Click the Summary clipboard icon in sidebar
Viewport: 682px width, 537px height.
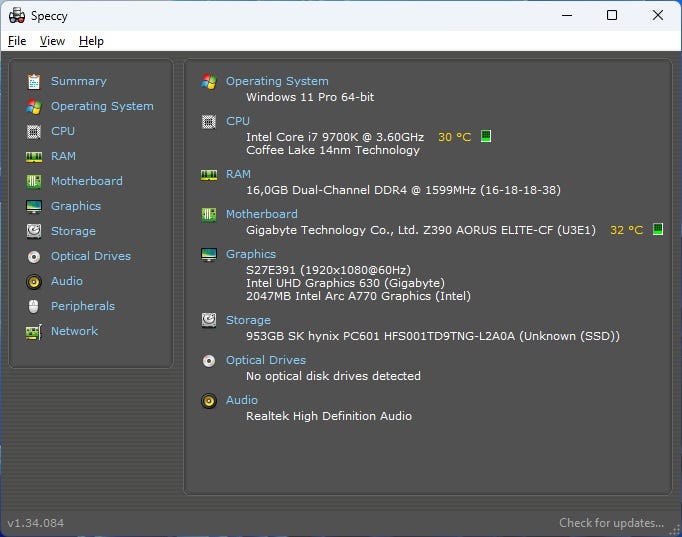point(34,81)
